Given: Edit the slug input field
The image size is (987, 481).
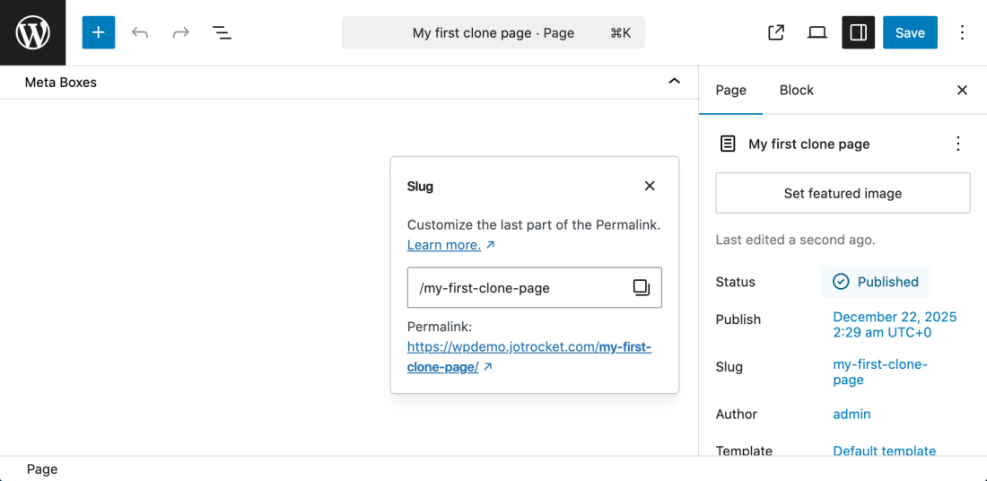Looking at the screenshot, I should point(534,288).
